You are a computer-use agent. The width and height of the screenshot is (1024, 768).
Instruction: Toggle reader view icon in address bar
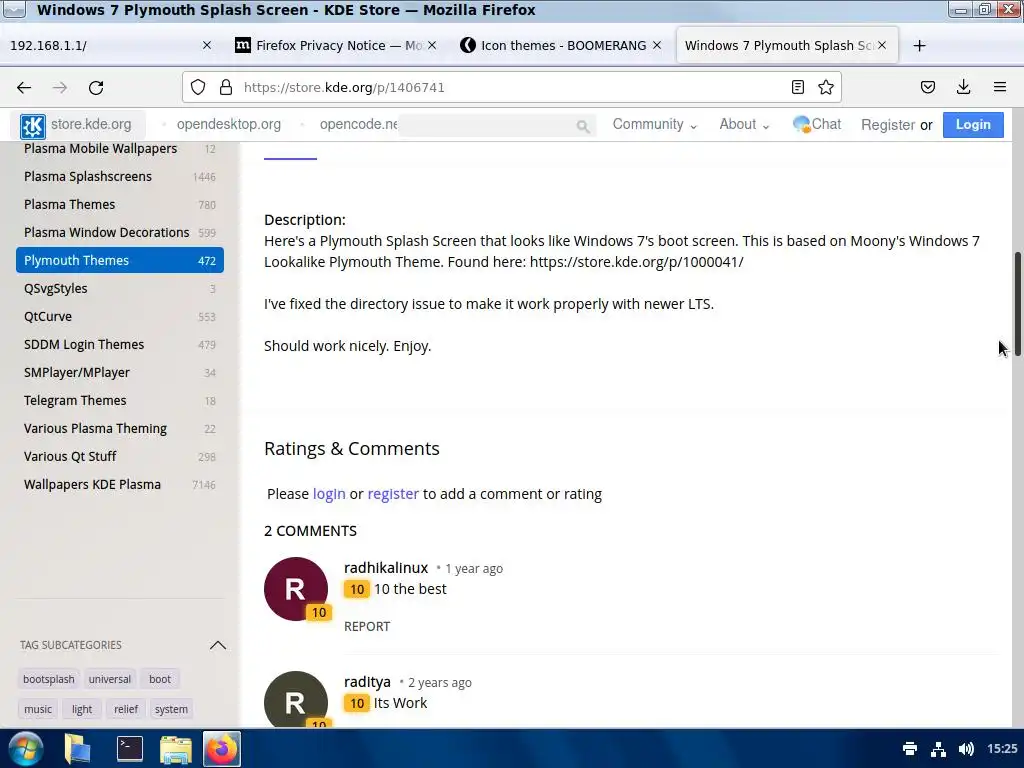(797, 88)
